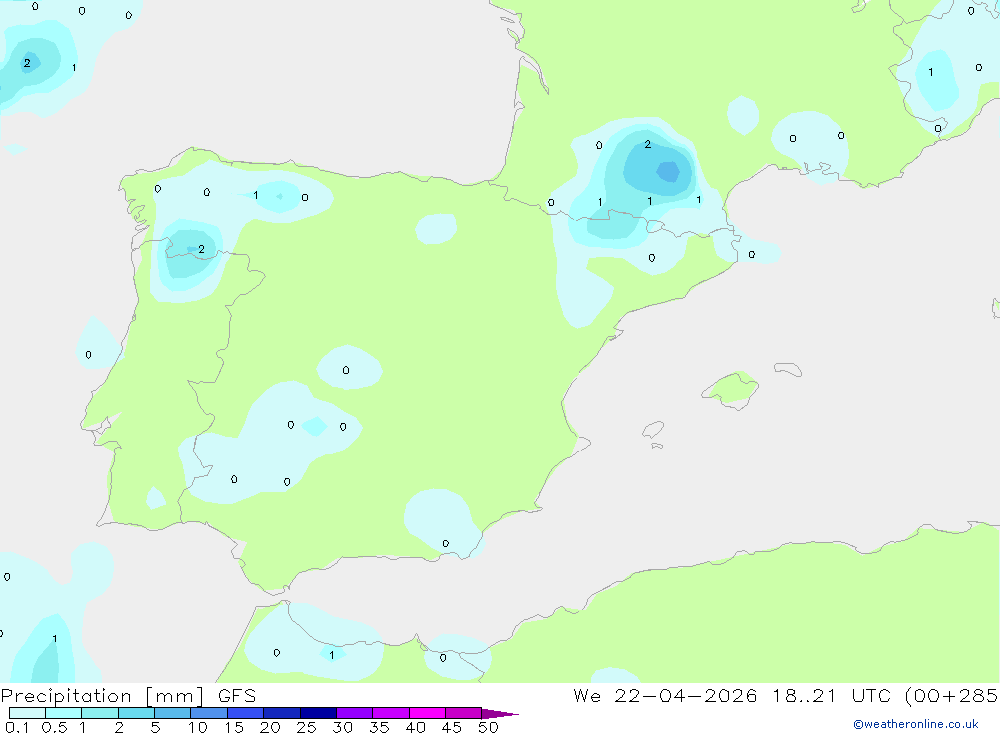This screenshot has height=733, width=1000.
Task: Click the 10–15 mm medium blue legend swatch
Action: [x=209, y=713]
